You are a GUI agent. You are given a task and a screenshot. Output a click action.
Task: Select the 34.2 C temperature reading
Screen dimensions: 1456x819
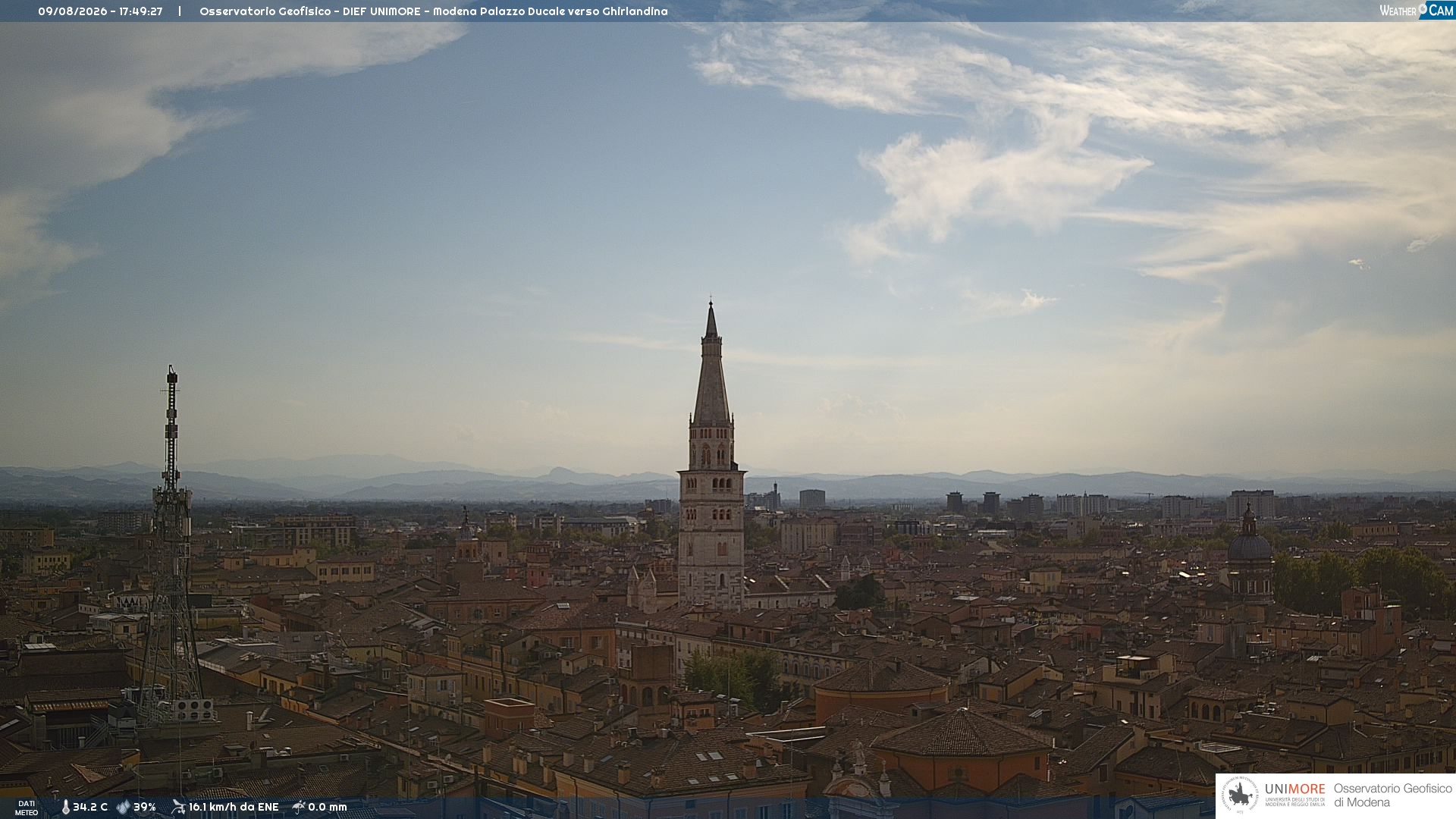pyautogui.click(x=90, y=808)
